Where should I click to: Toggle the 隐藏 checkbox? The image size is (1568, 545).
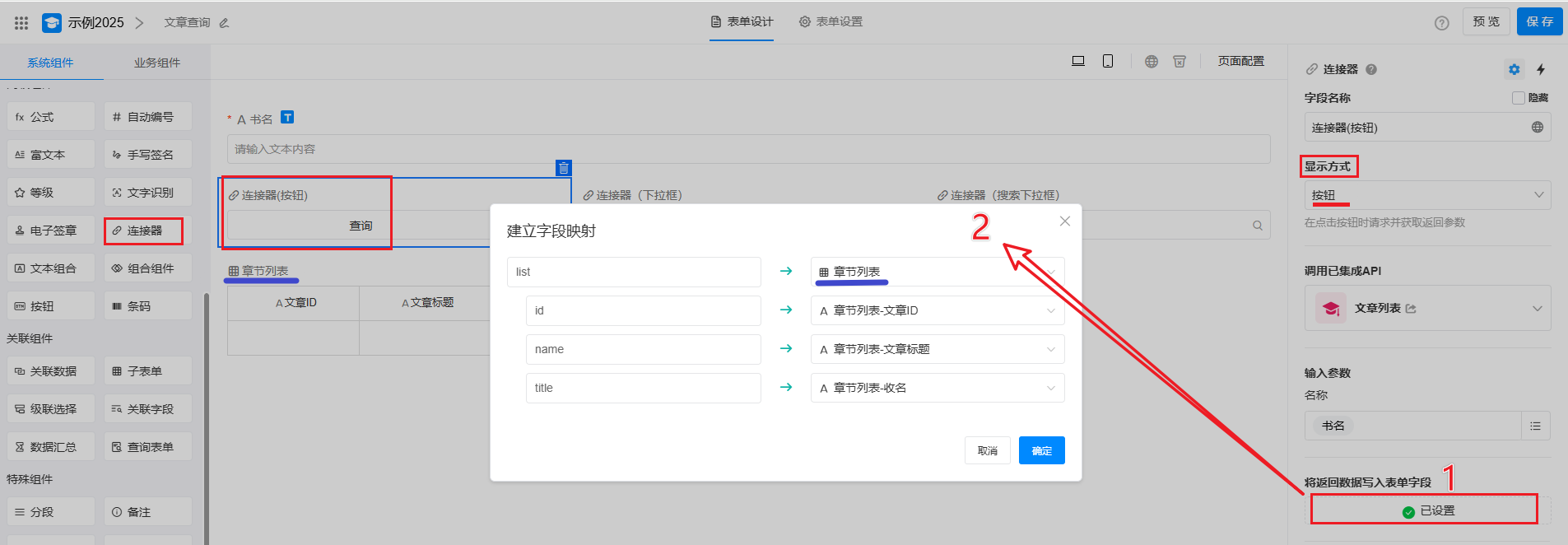point(1519,98)
